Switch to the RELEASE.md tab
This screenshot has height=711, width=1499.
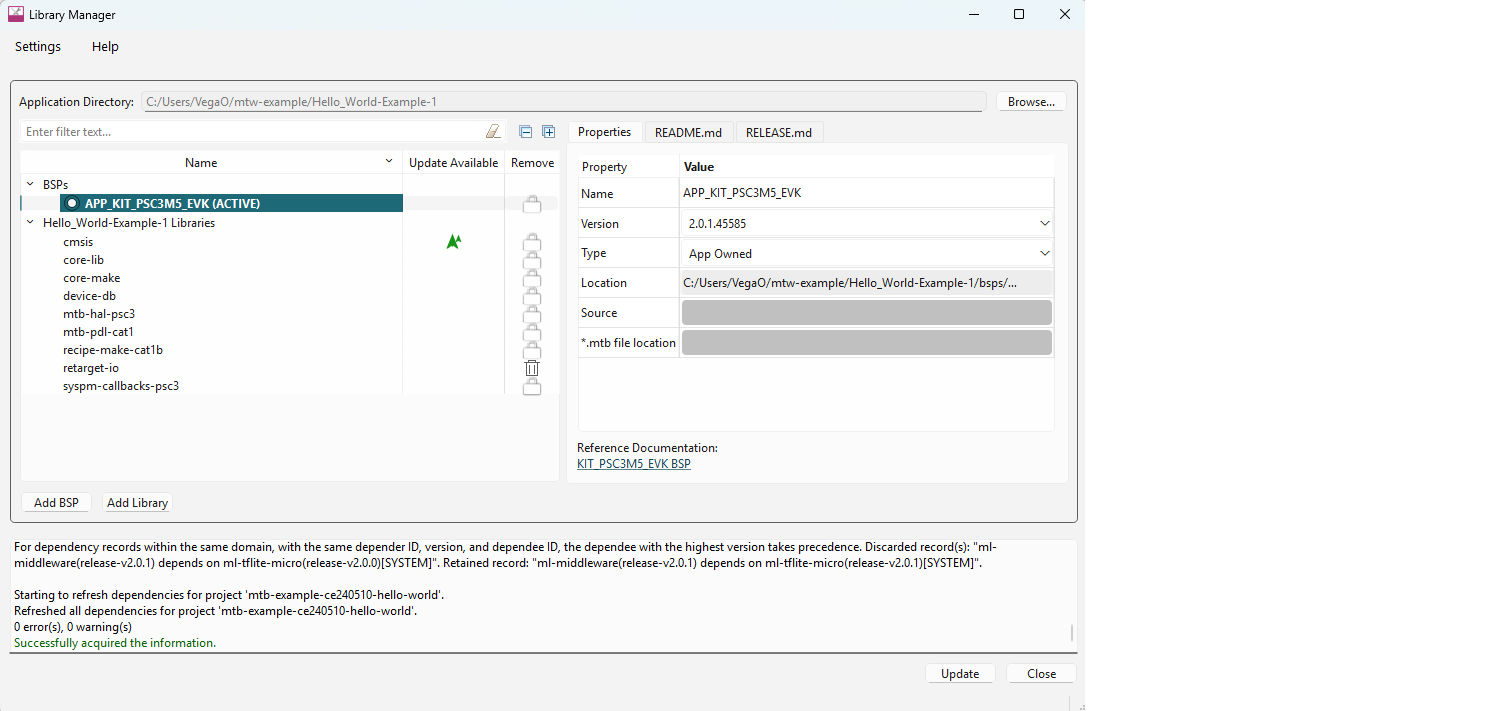click(x=779, y=132)
